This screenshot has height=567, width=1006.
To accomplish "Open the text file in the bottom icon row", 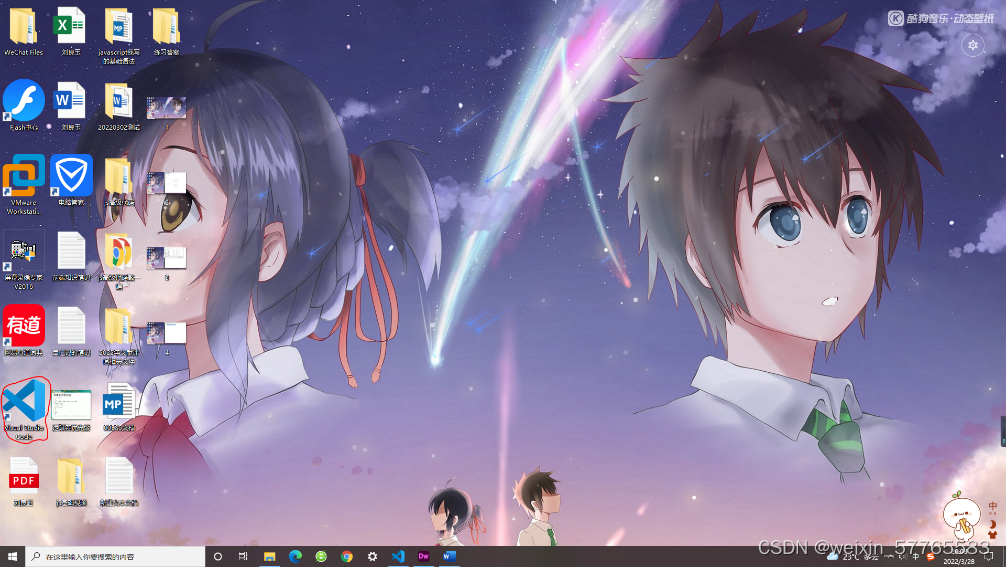I will tap(119, 481).
